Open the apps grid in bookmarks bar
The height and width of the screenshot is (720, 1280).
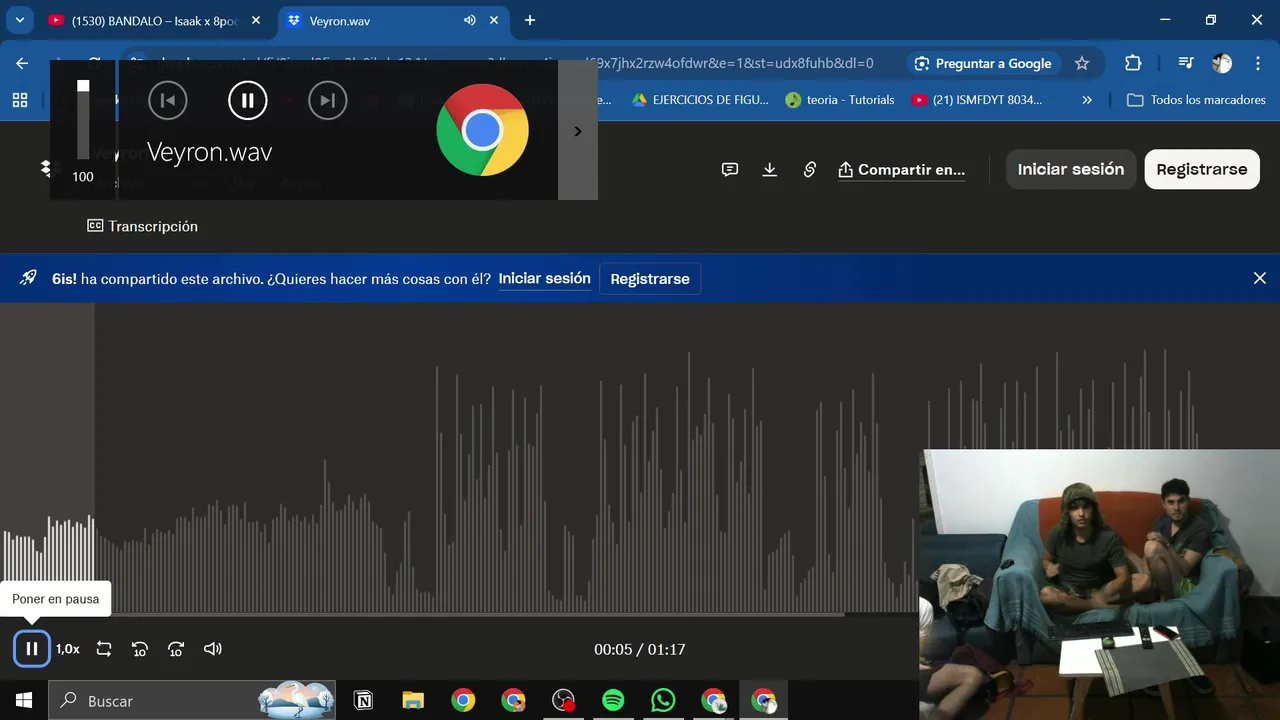coord(20,100)
